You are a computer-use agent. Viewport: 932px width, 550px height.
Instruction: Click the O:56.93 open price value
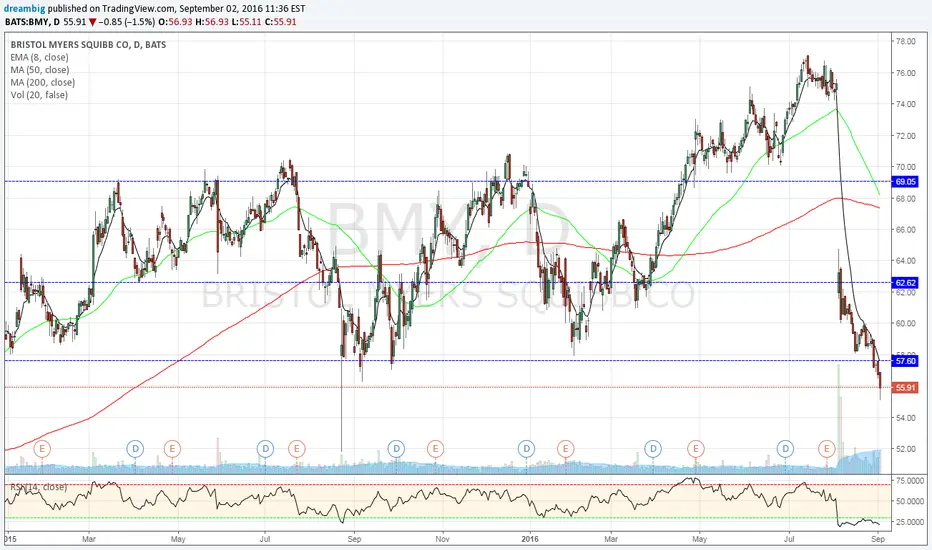point(175,22)
